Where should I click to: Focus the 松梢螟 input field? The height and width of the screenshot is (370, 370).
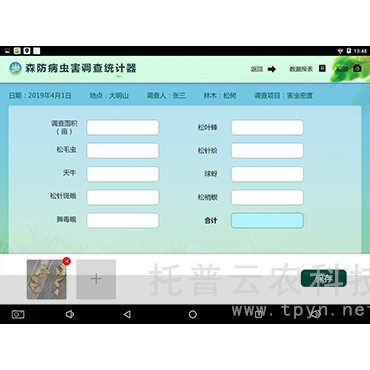(267, 197)
